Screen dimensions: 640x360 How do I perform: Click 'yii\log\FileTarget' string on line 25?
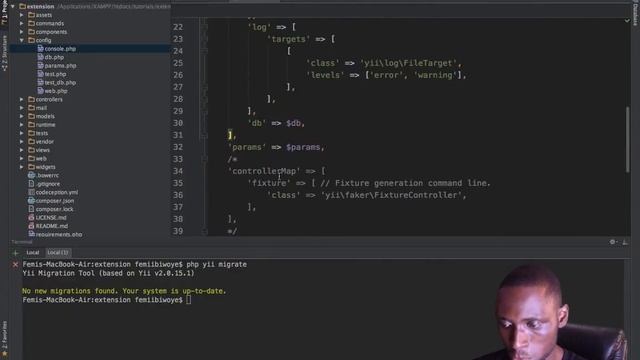tap(409, 63)
